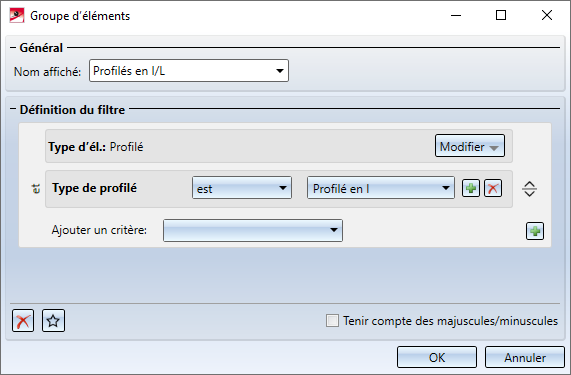Image resolution: width=571 pixels, height=375 pixels.
Task: Enable Tenir compte des majuscules/minuscules checkbox
Action: click(332, 321)
